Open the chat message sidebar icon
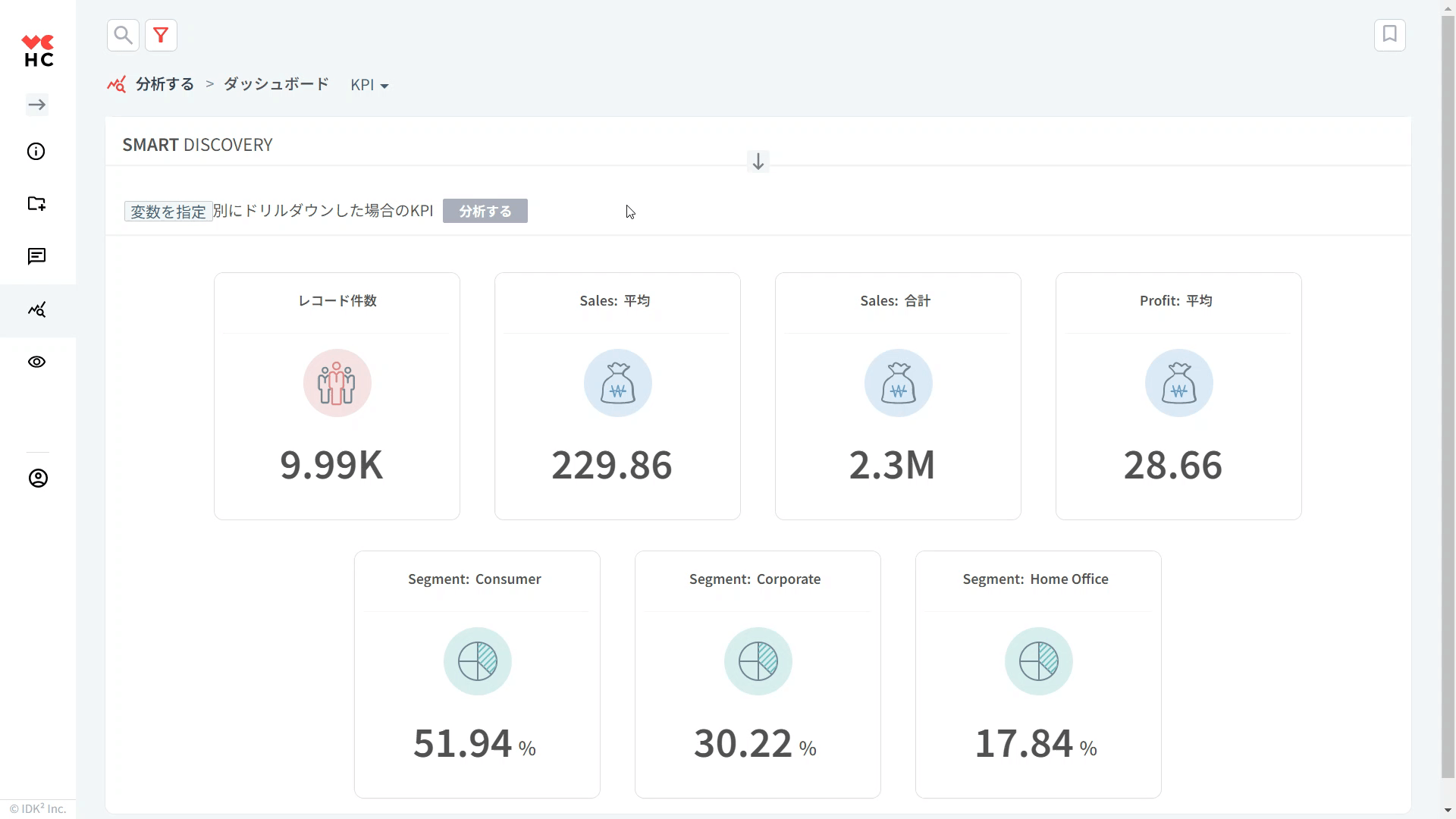Image resolution: width=1456 pixels, height=819 pixels. click(36, 256)
